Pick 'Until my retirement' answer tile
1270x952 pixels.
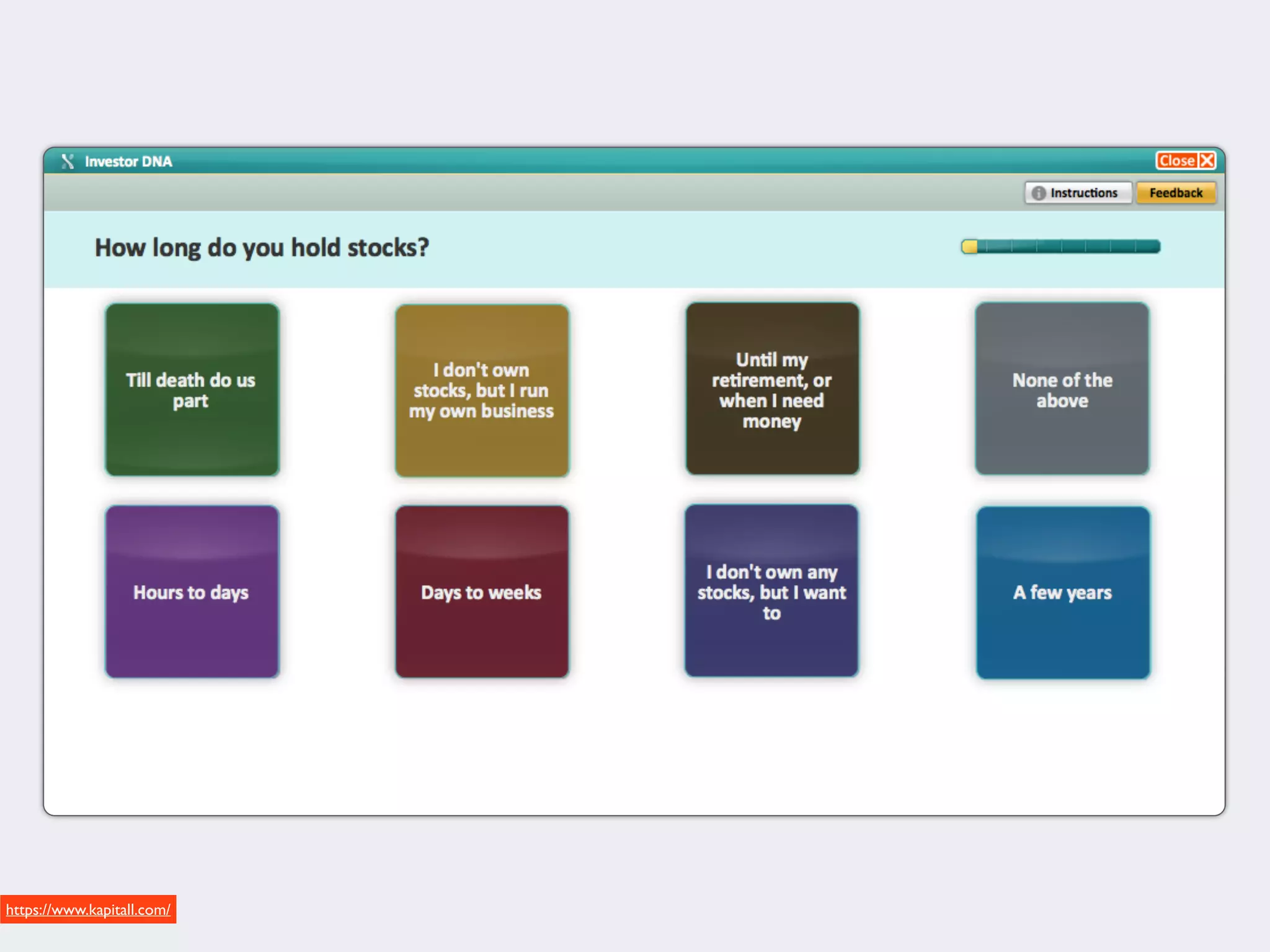pos(772,389)
